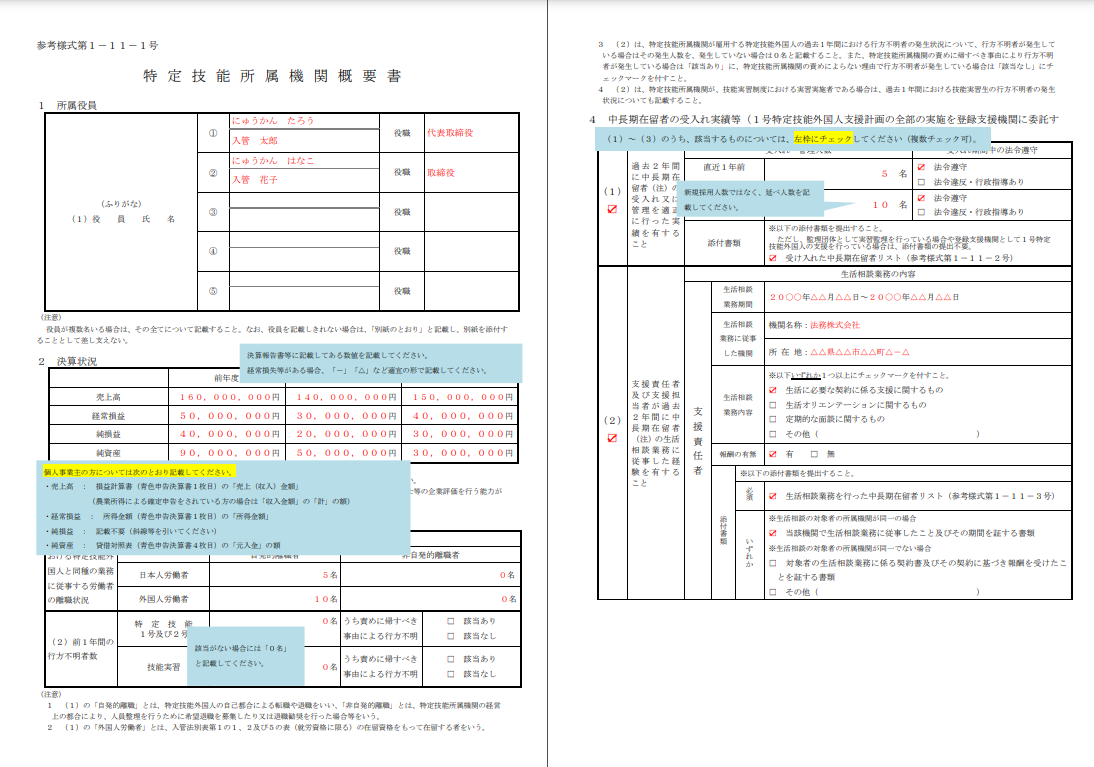The height and width of the screenshot is (767, 1094).
Task: Check 該当あり box in the 特定技能 row
Action: (x=450, y=620)
